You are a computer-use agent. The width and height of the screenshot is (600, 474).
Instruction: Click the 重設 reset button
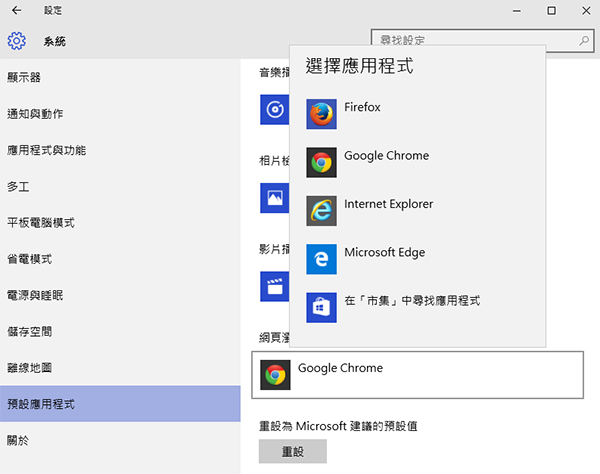293,451
